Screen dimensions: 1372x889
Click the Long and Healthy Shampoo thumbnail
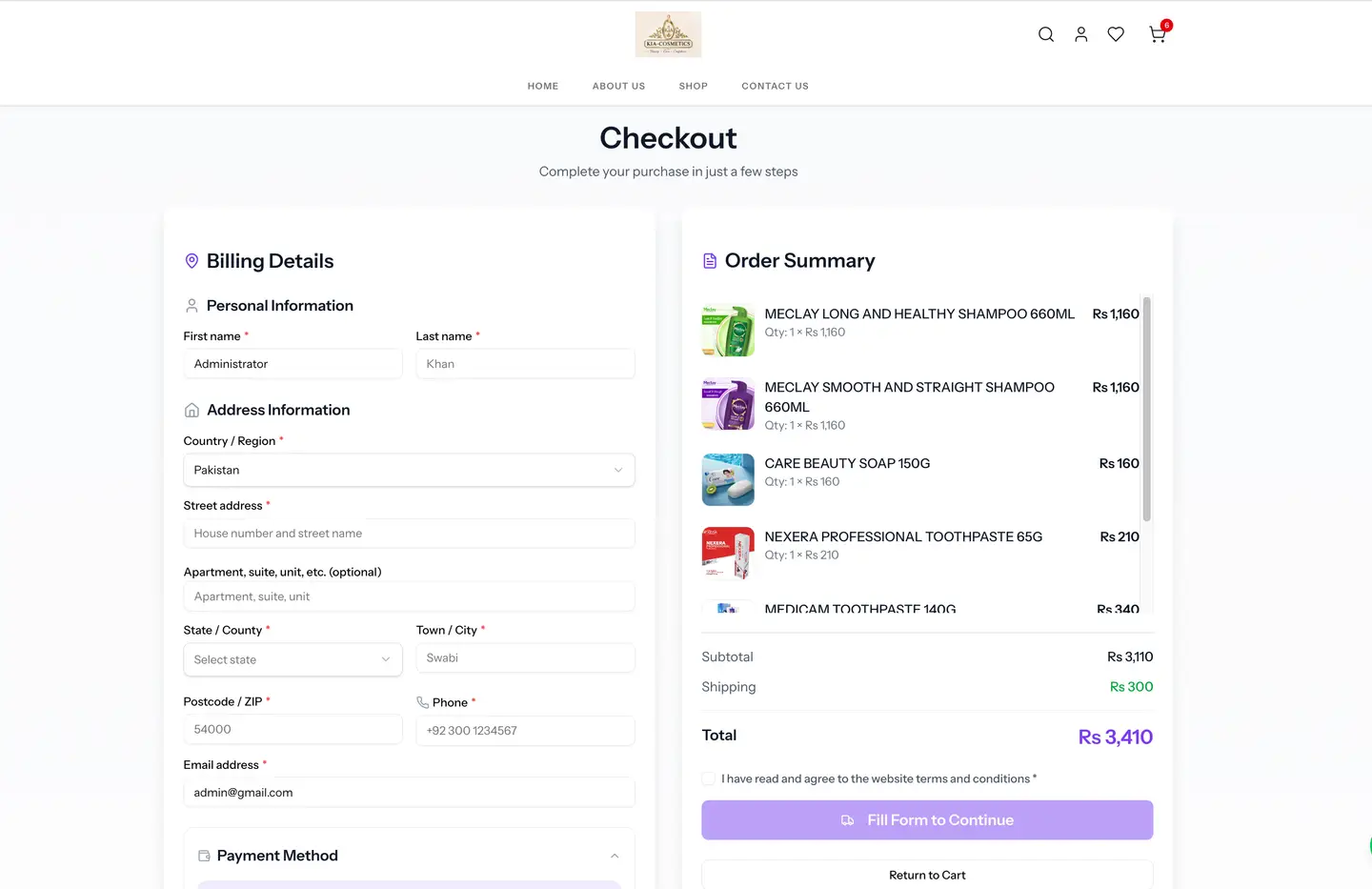point(728,331)
